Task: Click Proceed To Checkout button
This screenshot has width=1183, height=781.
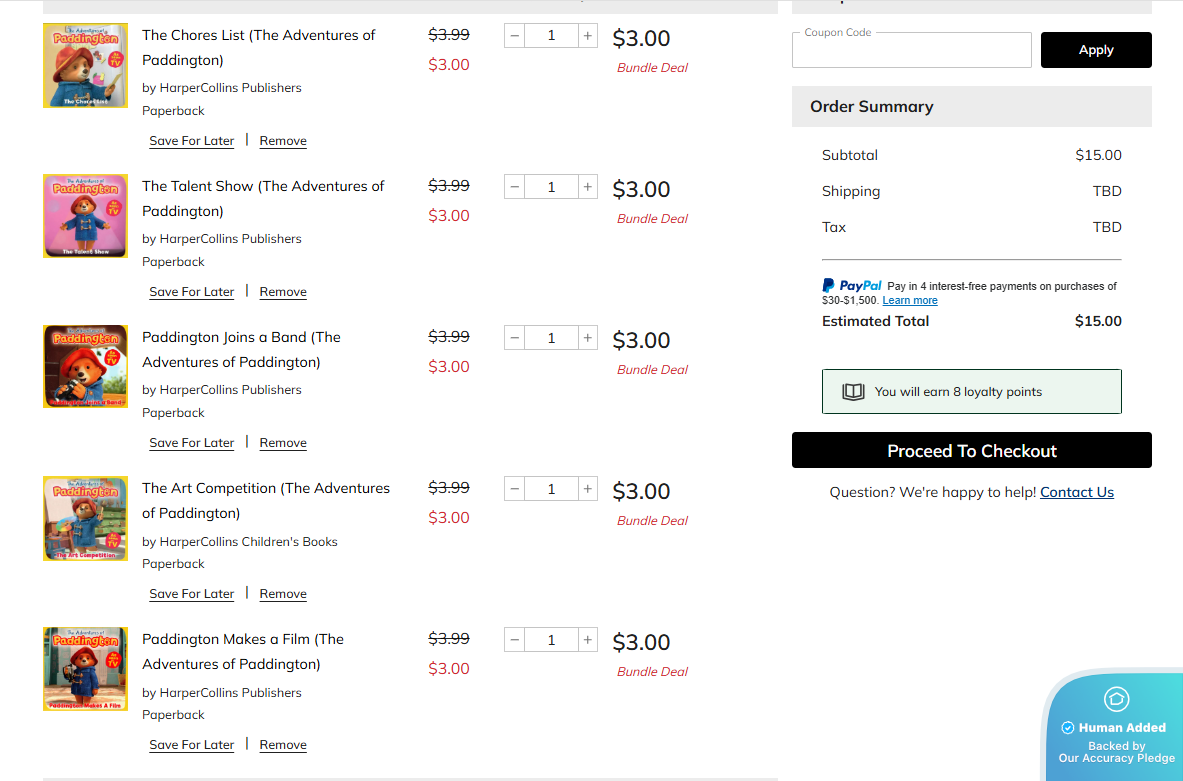Action: click(971, 451)
